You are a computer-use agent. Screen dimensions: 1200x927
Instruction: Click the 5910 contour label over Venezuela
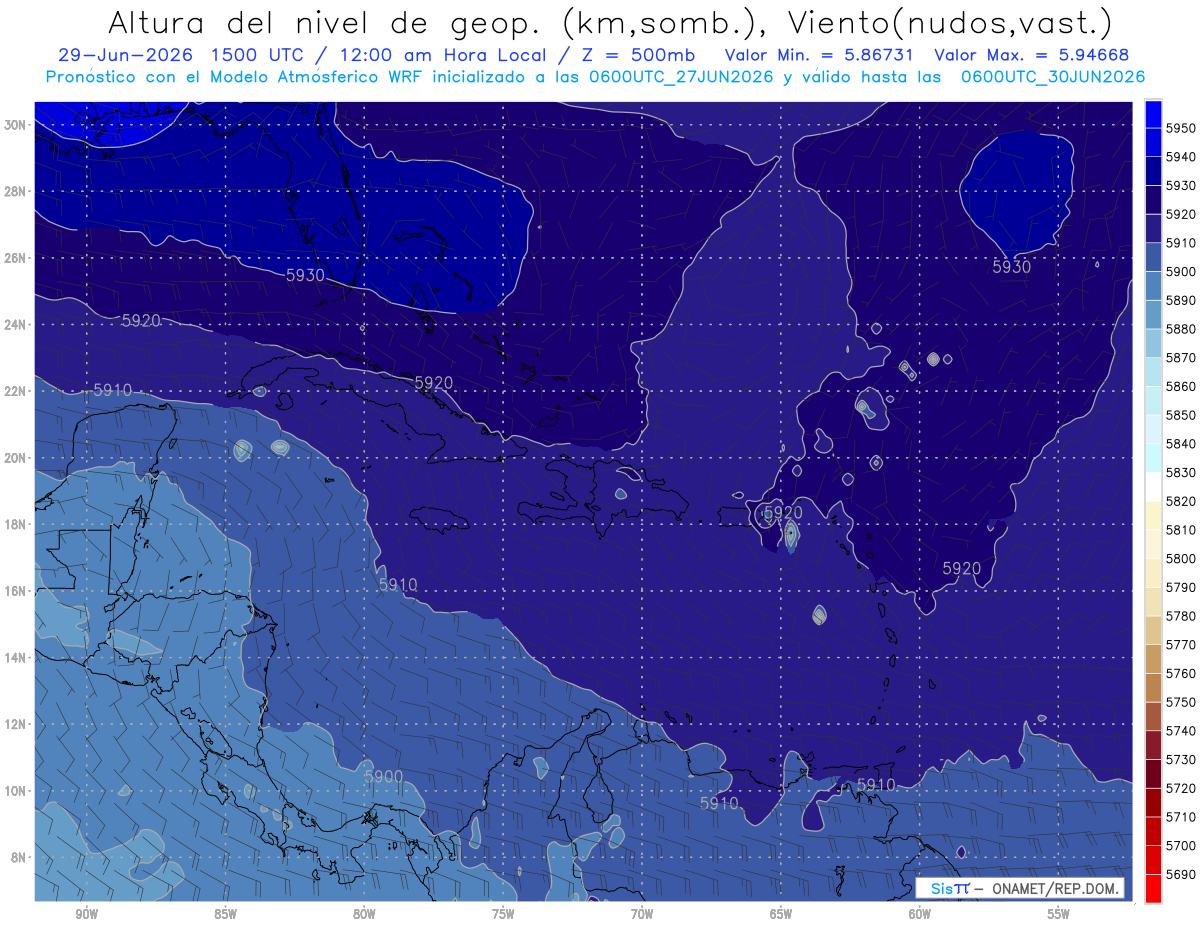719,803
